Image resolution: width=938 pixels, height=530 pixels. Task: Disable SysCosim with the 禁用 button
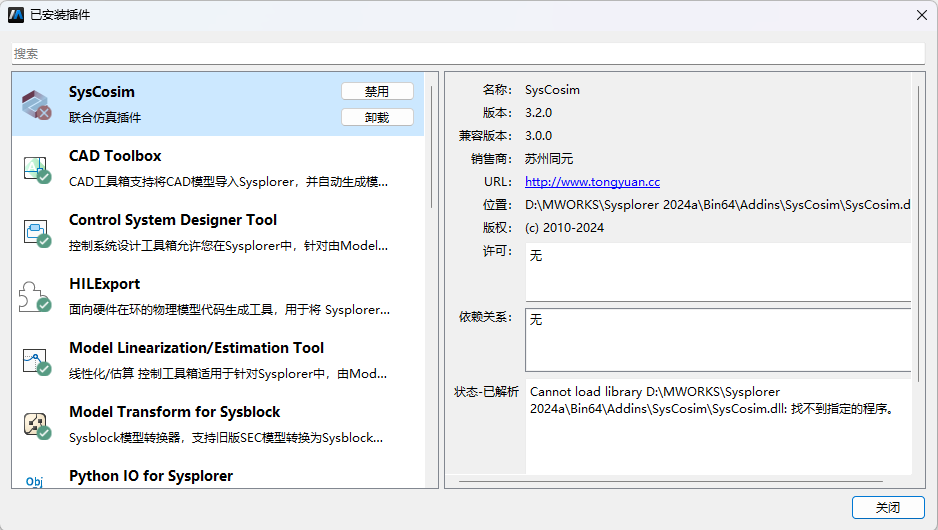click(377, 91)
